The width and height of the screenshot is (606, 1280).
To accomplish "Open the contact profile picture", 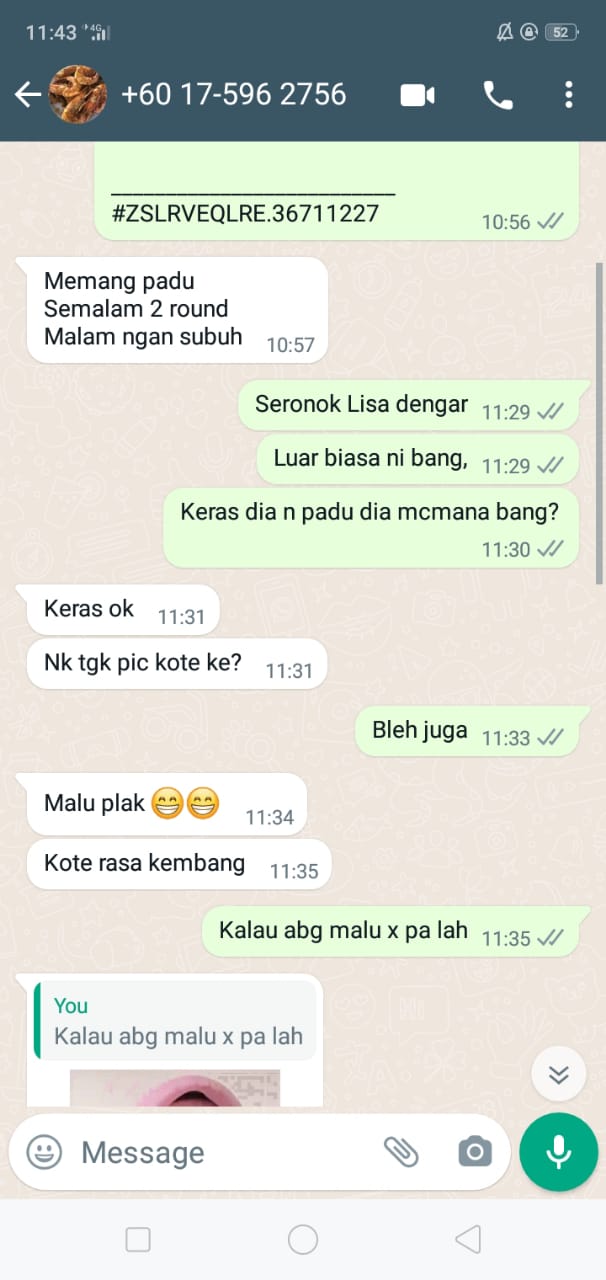I will pyautogui.click(x=78, y=95).
